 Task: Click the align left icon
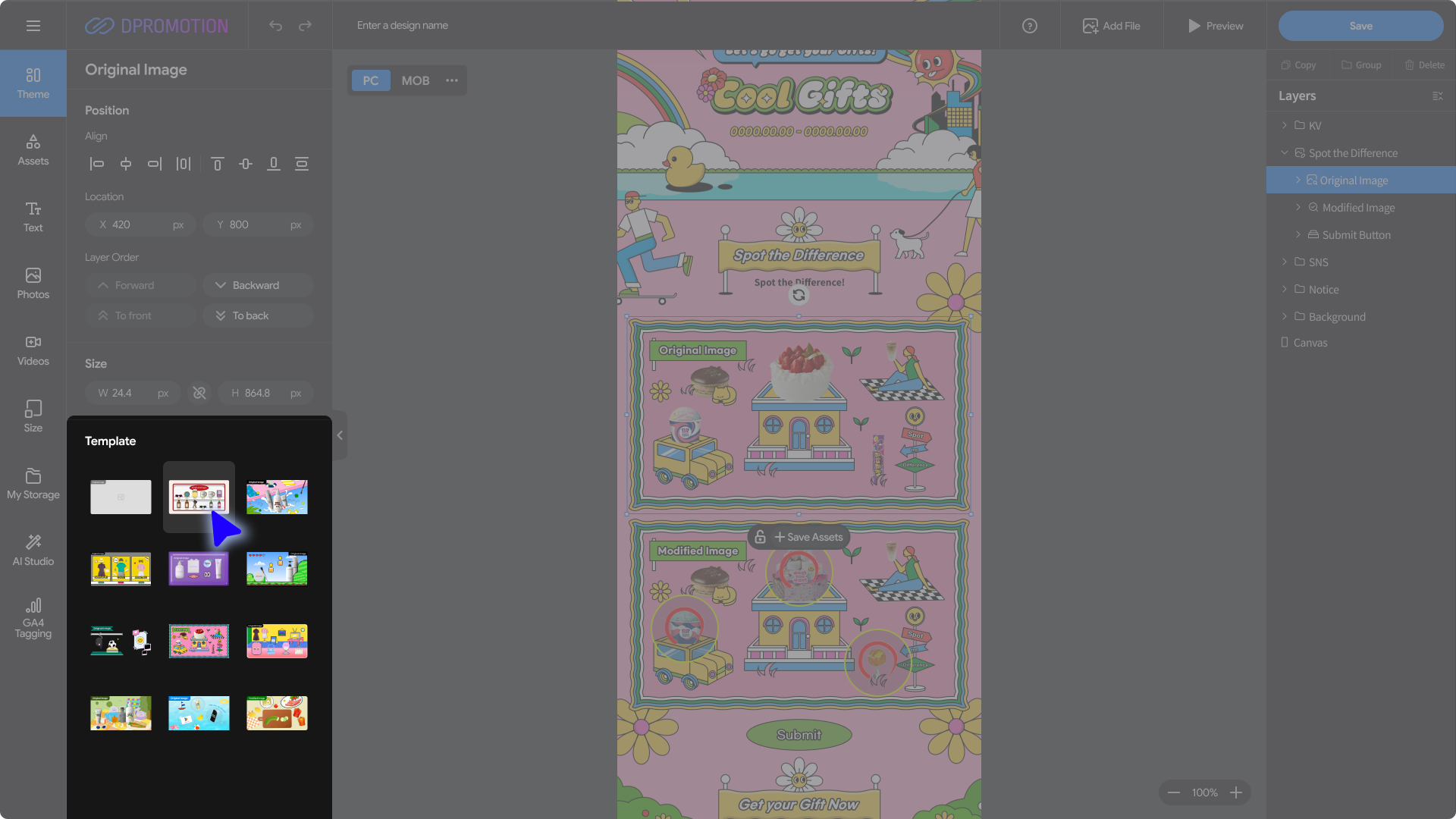[x=96, y=164]
